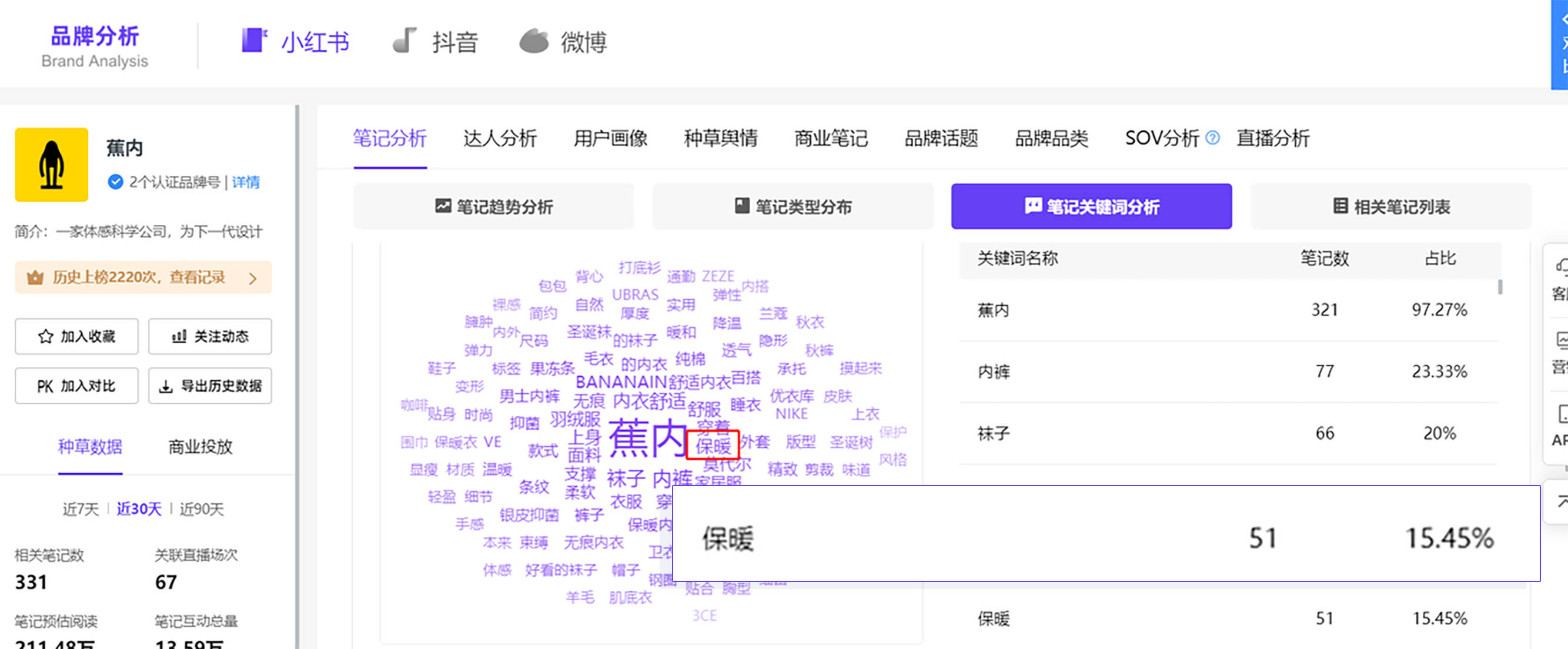
Task: Open the SOV分析 tab
Action: click(1162, 138)
